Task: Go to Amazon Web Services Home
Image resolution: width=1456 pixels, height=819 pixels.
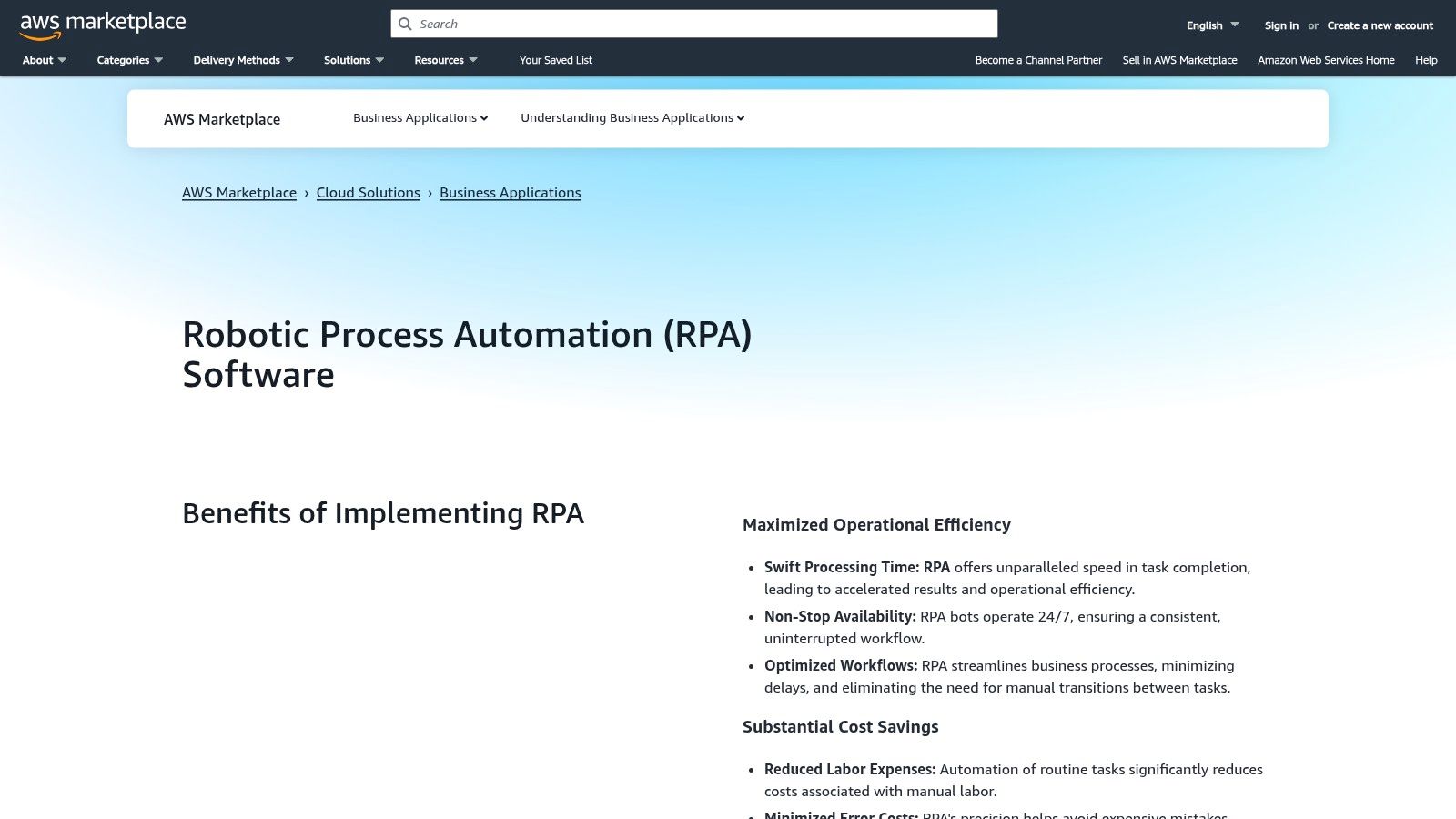Action: point(1326,60)
